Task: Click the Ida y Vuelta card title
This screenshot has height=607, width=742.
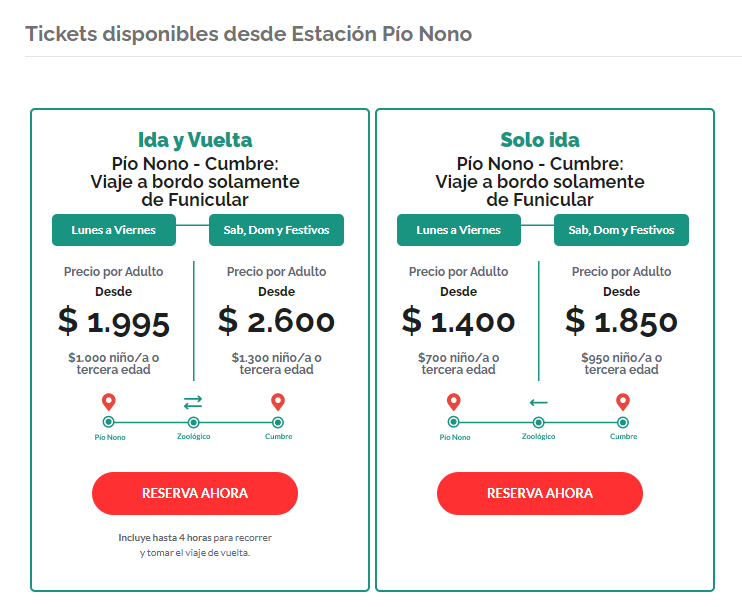Action: (x=195, y=140)
